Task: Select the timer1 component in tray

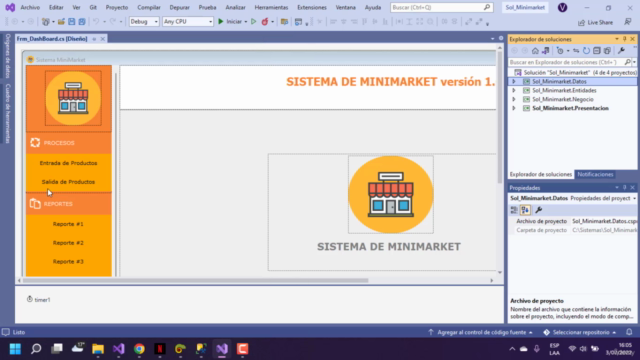Action: point(39,300)
